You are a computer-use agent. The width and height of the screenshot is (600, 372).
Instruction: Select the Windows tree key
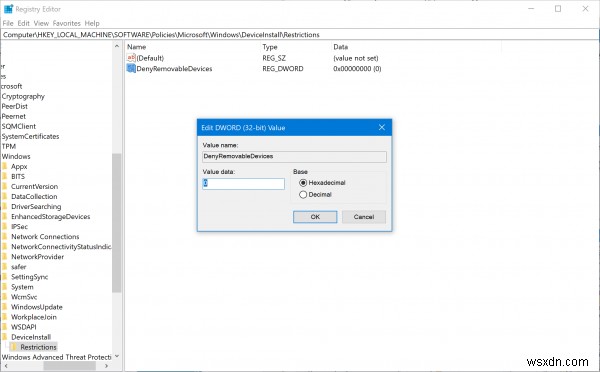tap(16, 157)
